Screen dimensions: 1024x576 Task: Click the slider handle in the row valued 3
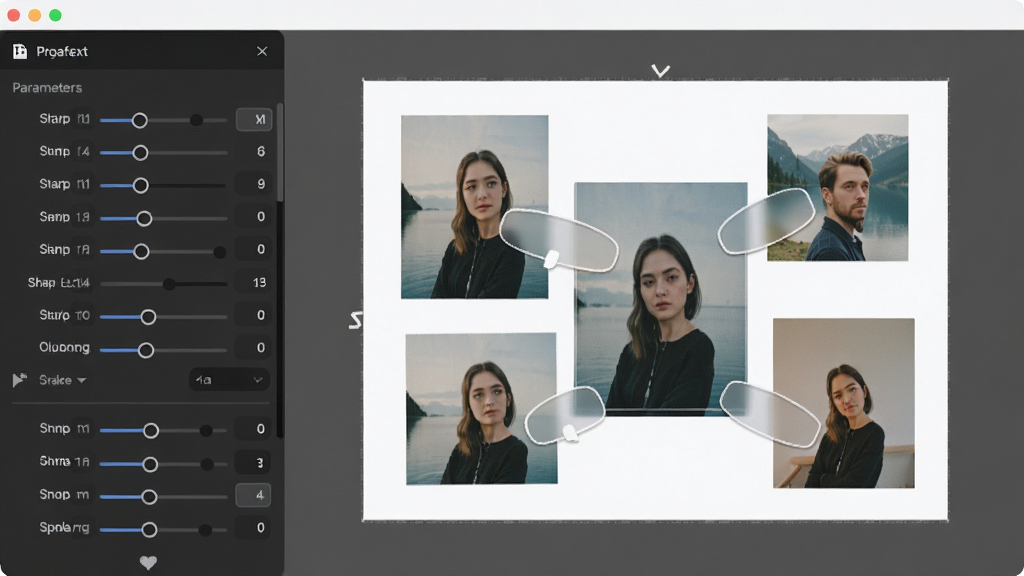(x=150, y=464)
